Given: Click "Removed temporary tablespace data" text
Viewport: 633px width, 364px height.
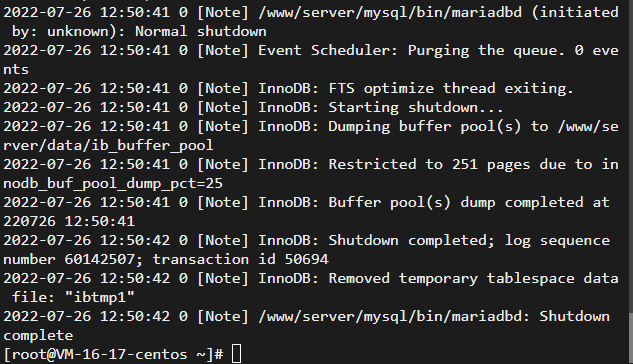Looking at the screenshot, I should 474,278.
